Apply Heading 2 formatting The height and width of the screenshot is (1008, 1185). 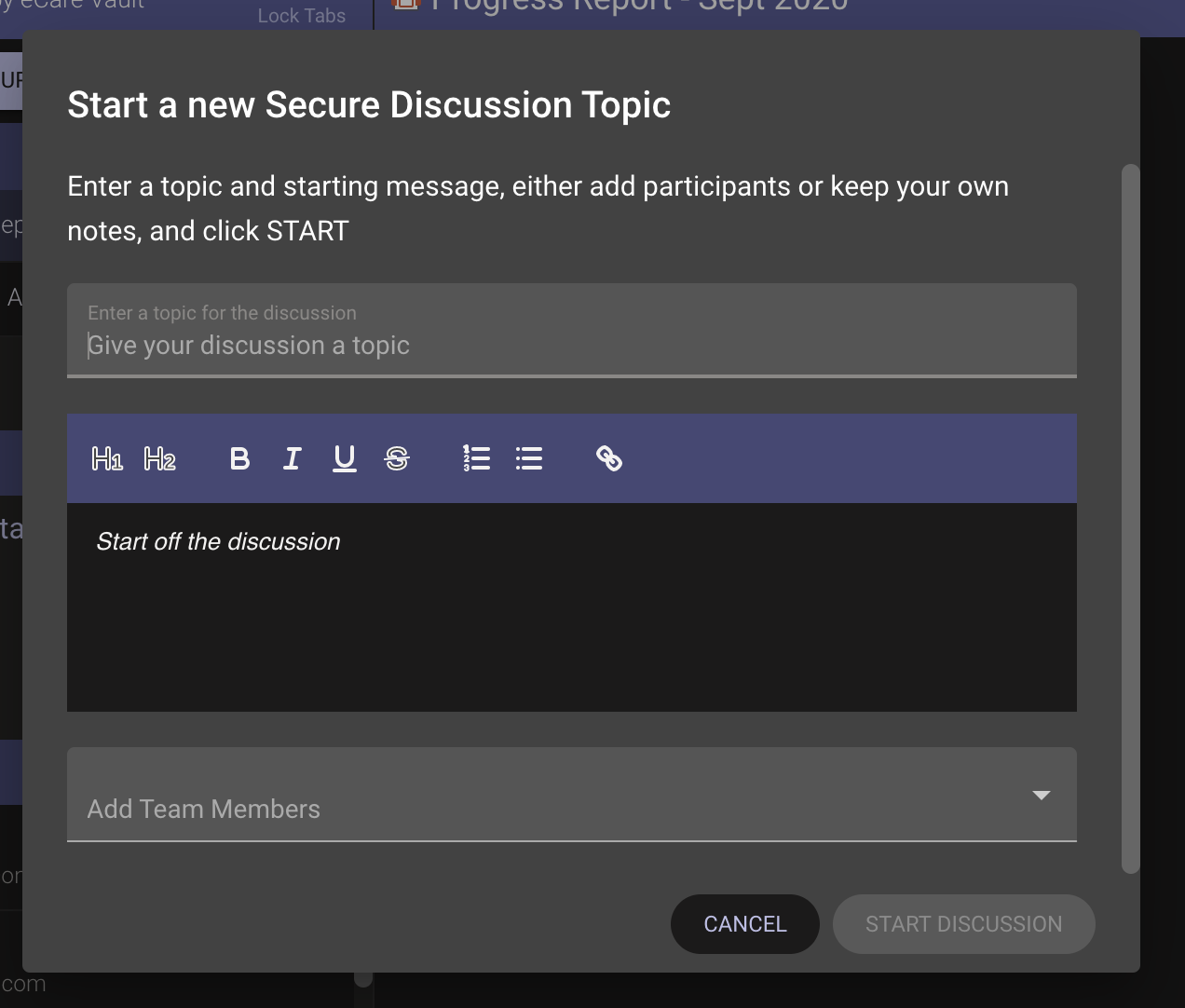pyautogui.click(x=159, y=458)
